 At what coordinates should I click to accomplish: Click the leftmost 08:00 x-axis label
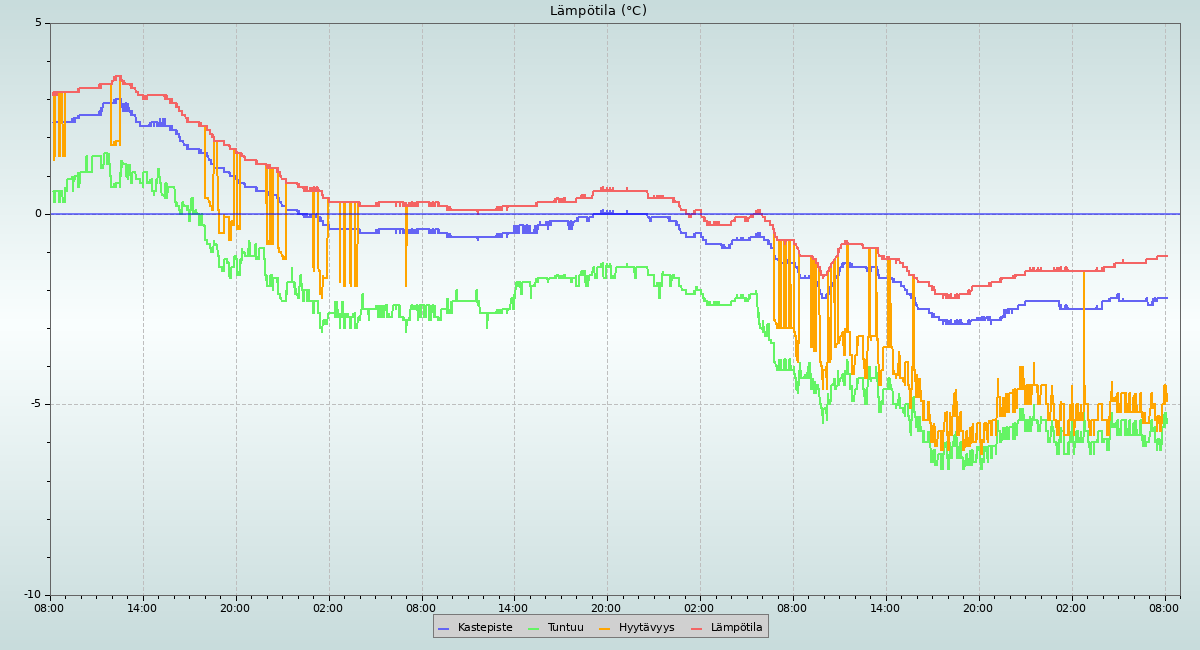pyautogui.click(x=49, y=608)
